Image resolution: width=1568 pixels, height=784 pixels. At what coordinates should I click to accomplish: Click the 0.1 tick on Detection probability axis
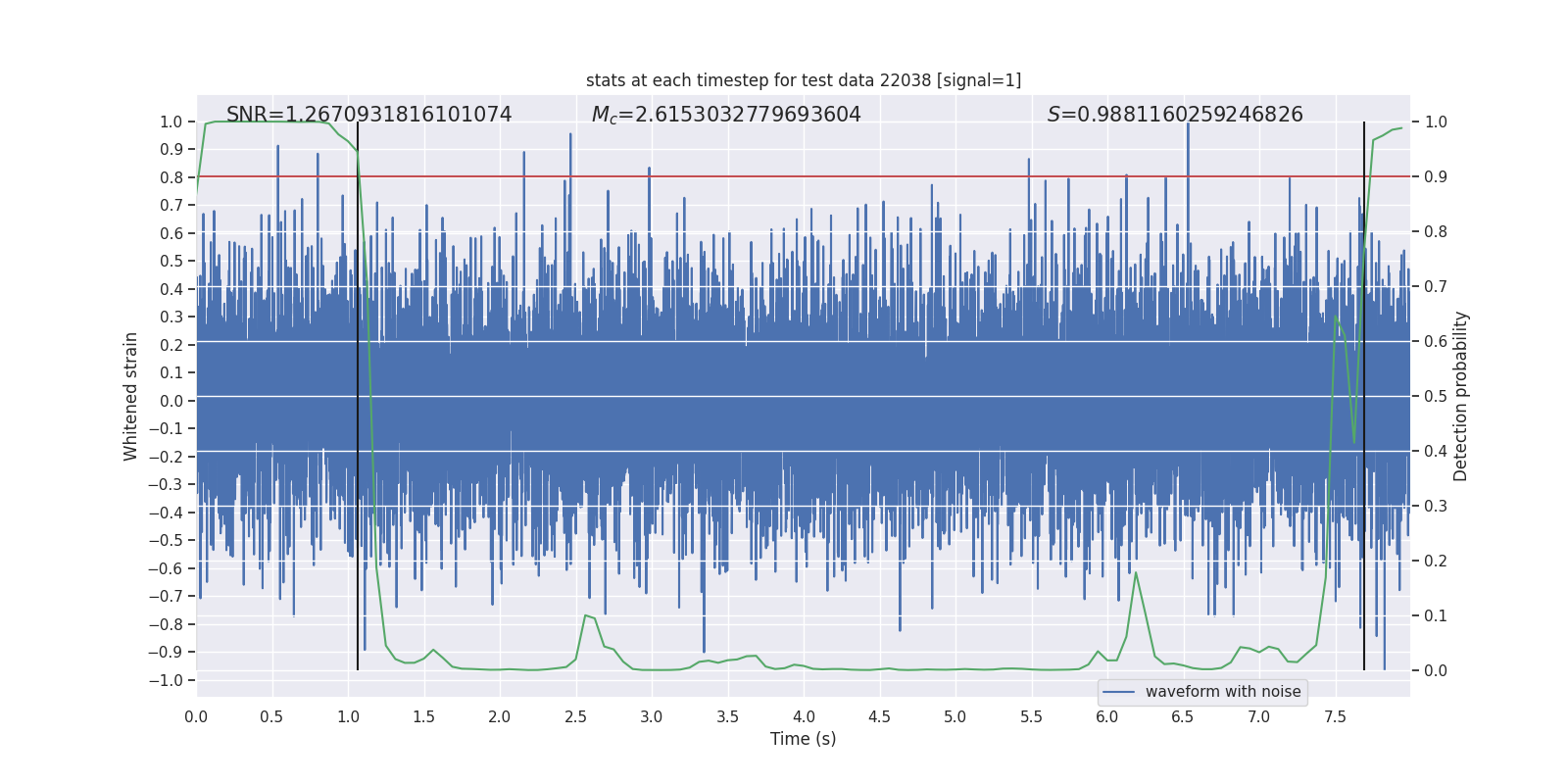(1436, 616)
